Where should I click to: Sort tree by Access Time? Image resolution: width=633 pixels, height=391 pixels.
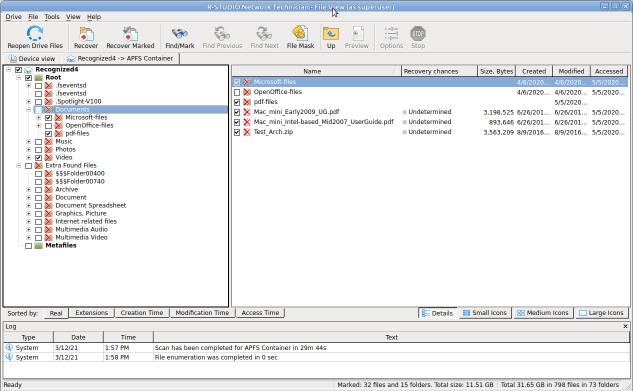pos(260,313)
